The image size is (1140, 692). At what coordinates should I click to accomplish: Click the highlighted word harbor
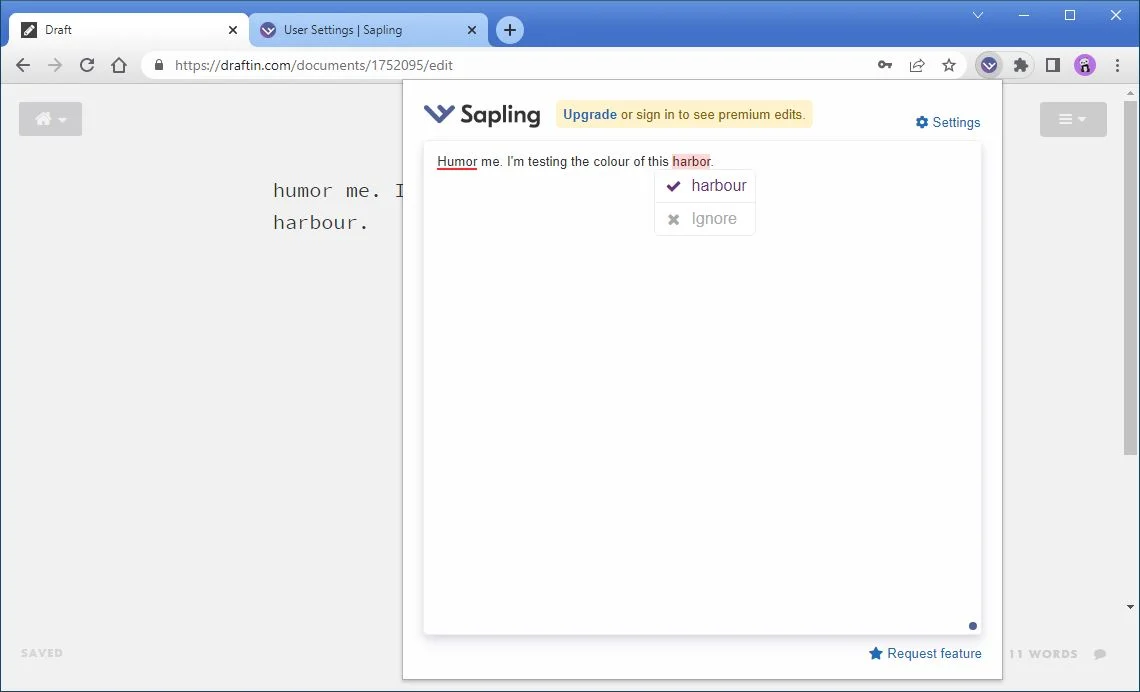tap(691, 161)
